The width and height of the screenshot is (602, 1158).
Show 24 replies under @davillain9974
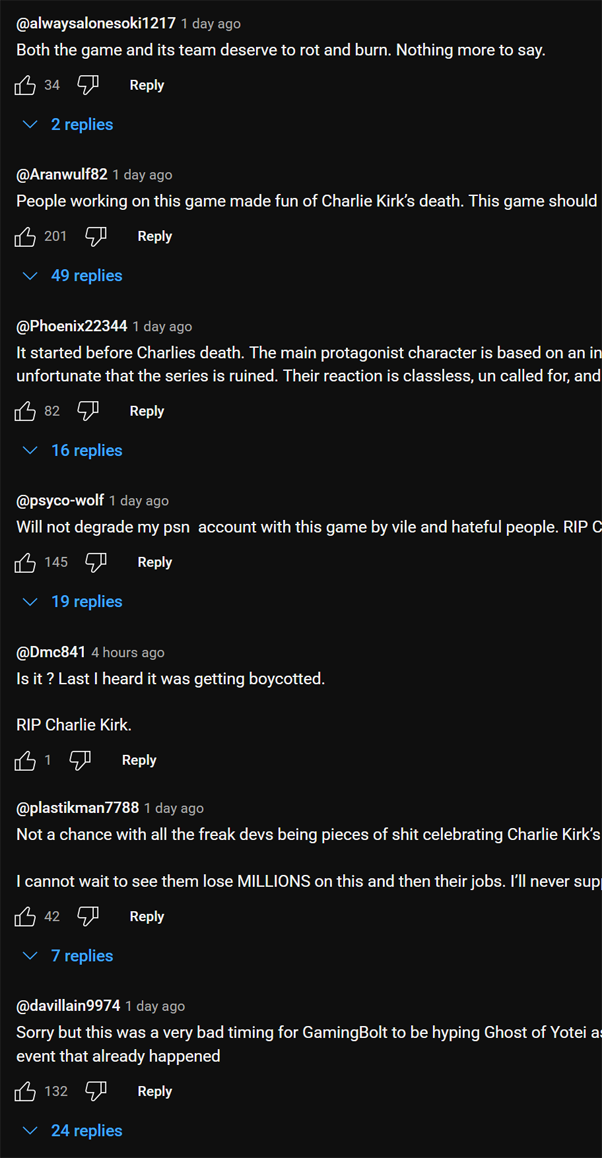click(72, 1131)
